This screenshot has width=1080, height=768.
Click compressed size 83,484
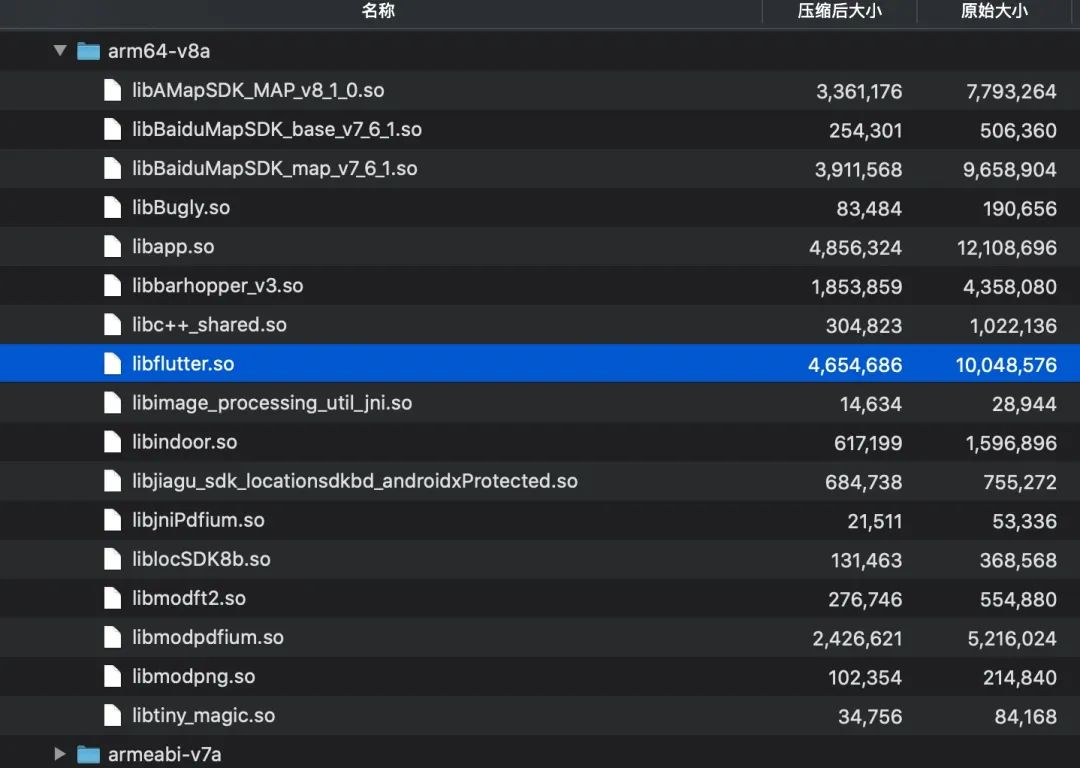point(869,209)
